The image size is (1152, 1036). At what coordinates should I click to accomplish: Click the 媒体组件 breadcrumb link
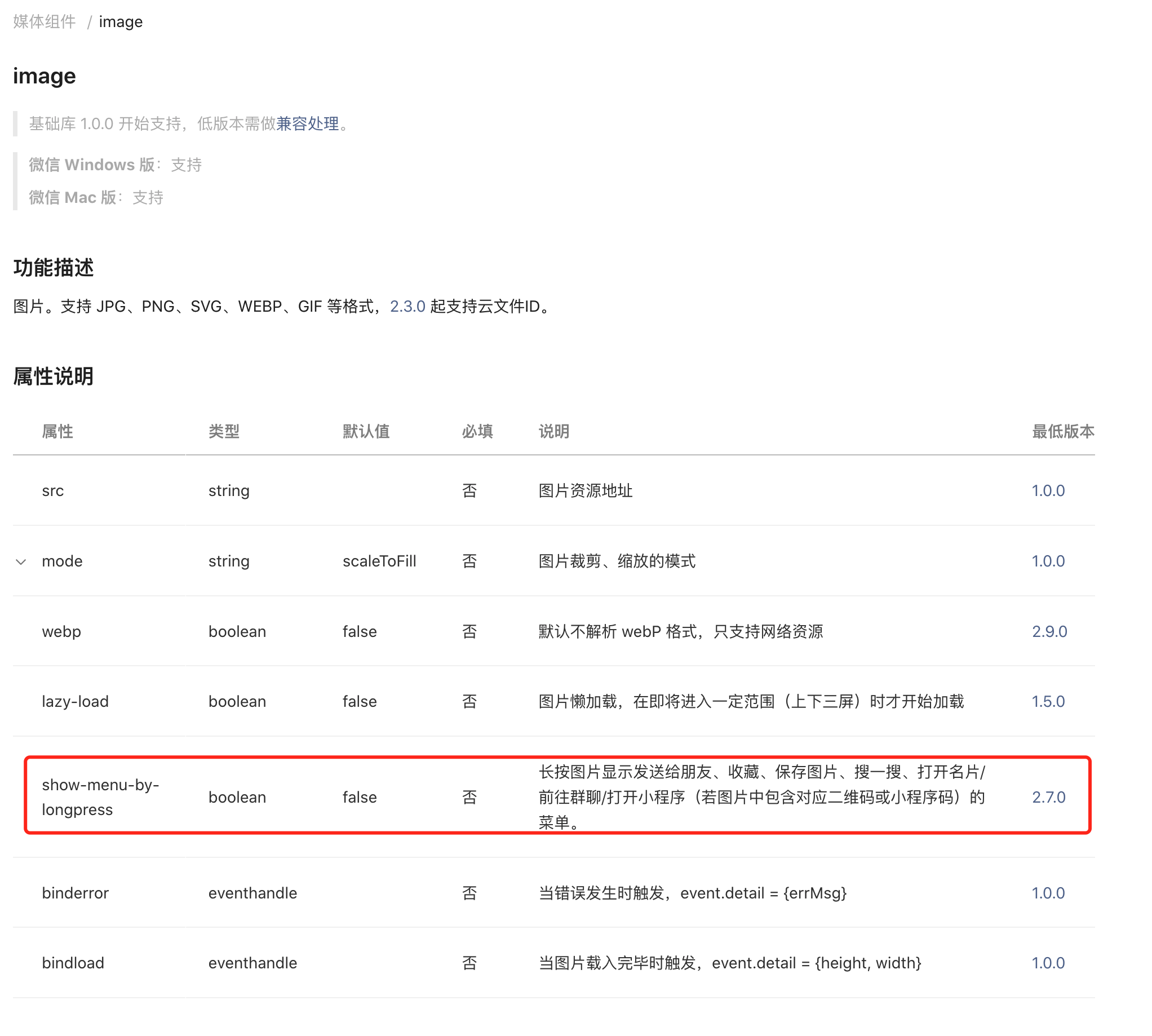point(45,21)
